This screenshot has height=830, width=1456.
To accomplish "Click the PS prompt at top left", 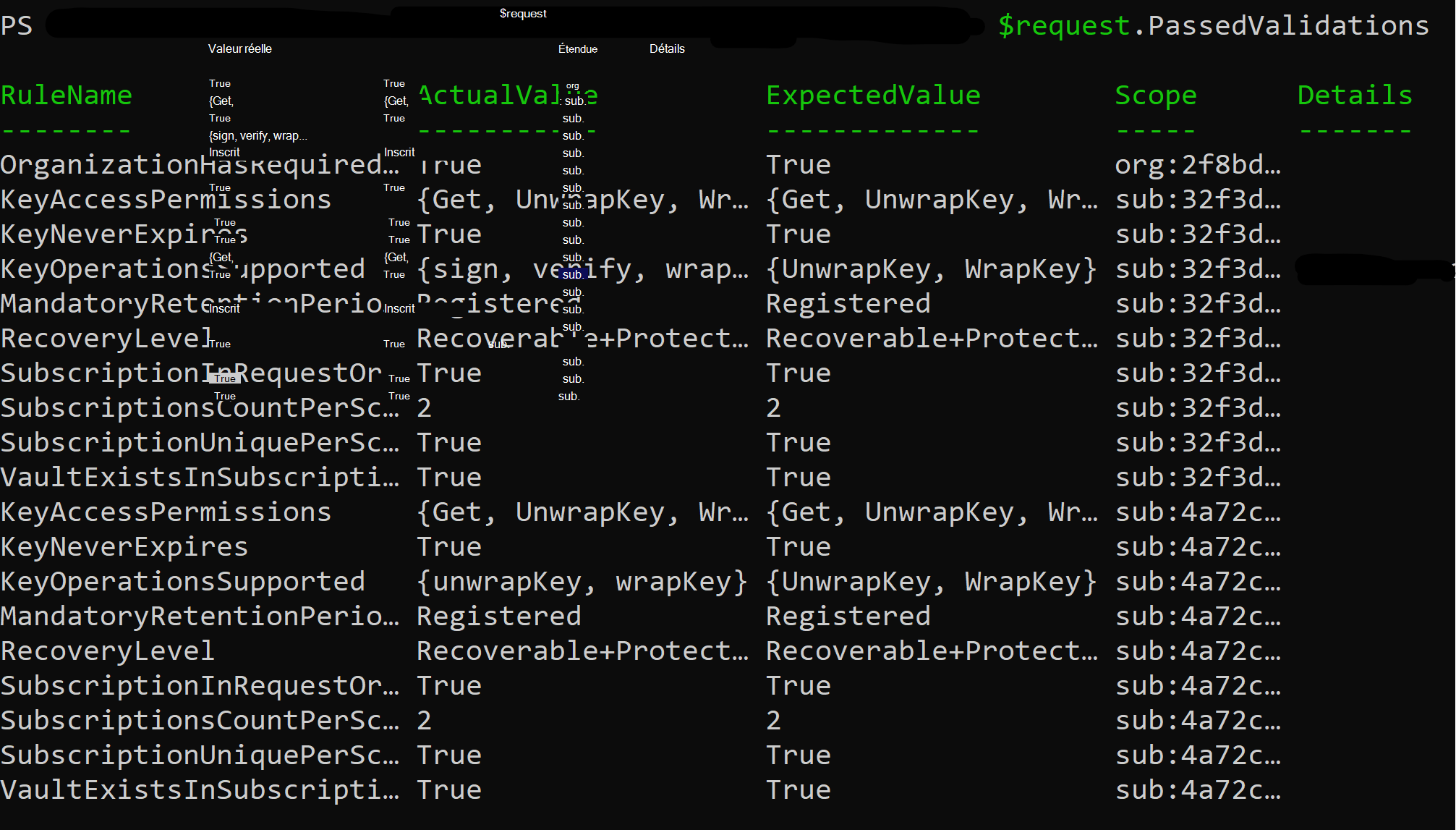I will (17, 26).
